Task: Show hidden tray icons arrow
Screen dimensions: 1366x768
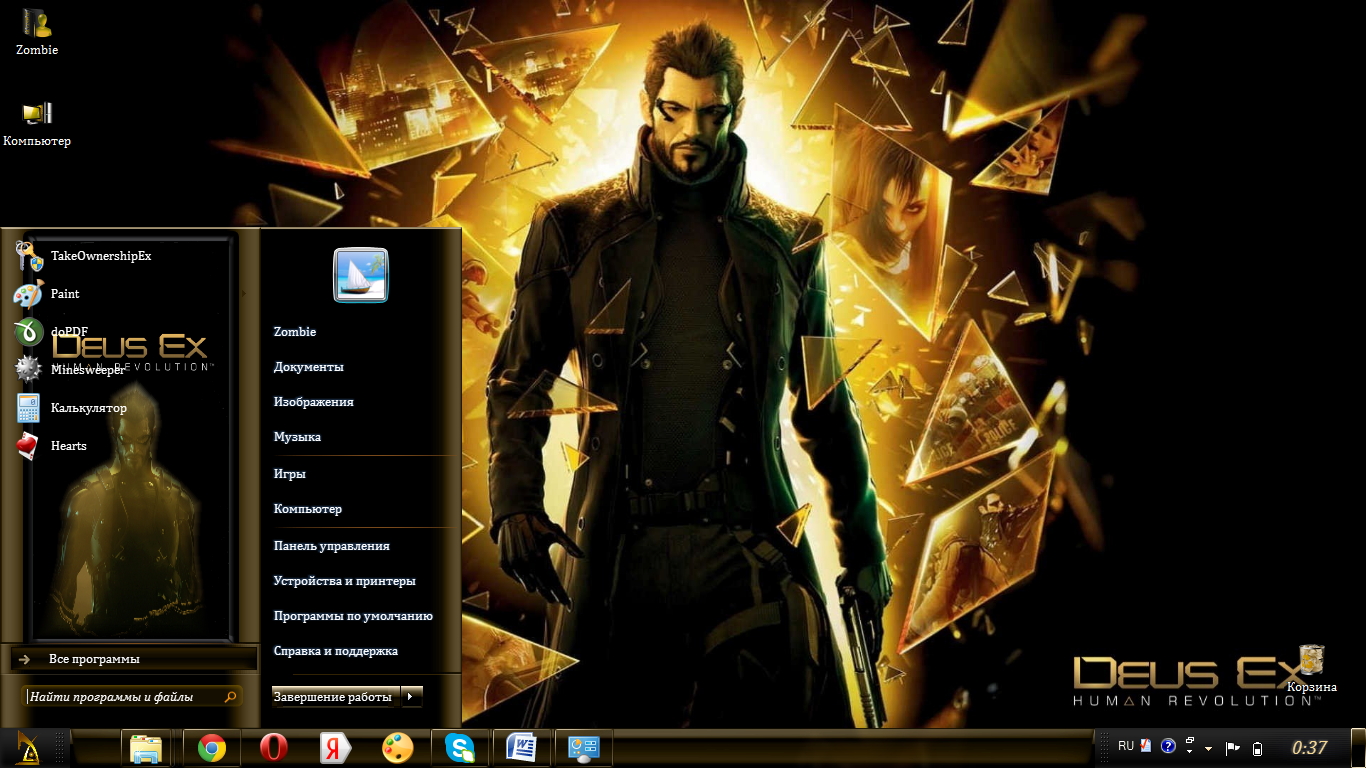Action: [1209, 748]
